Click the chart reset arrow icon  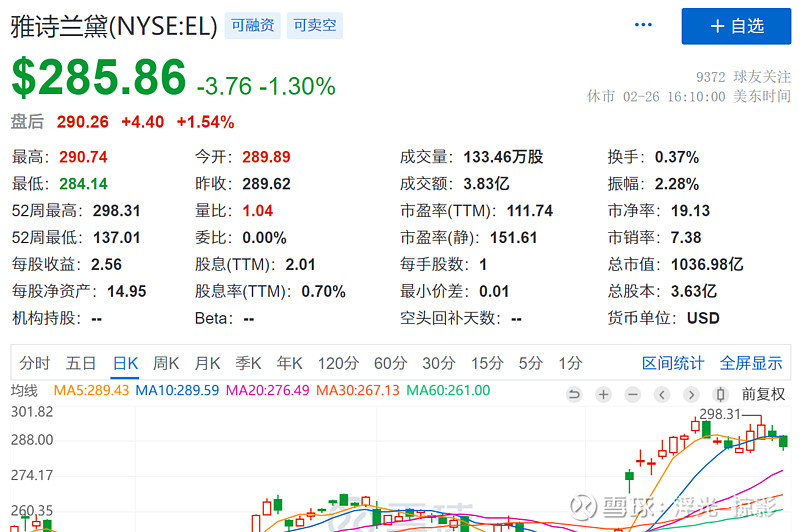(574, 394)
